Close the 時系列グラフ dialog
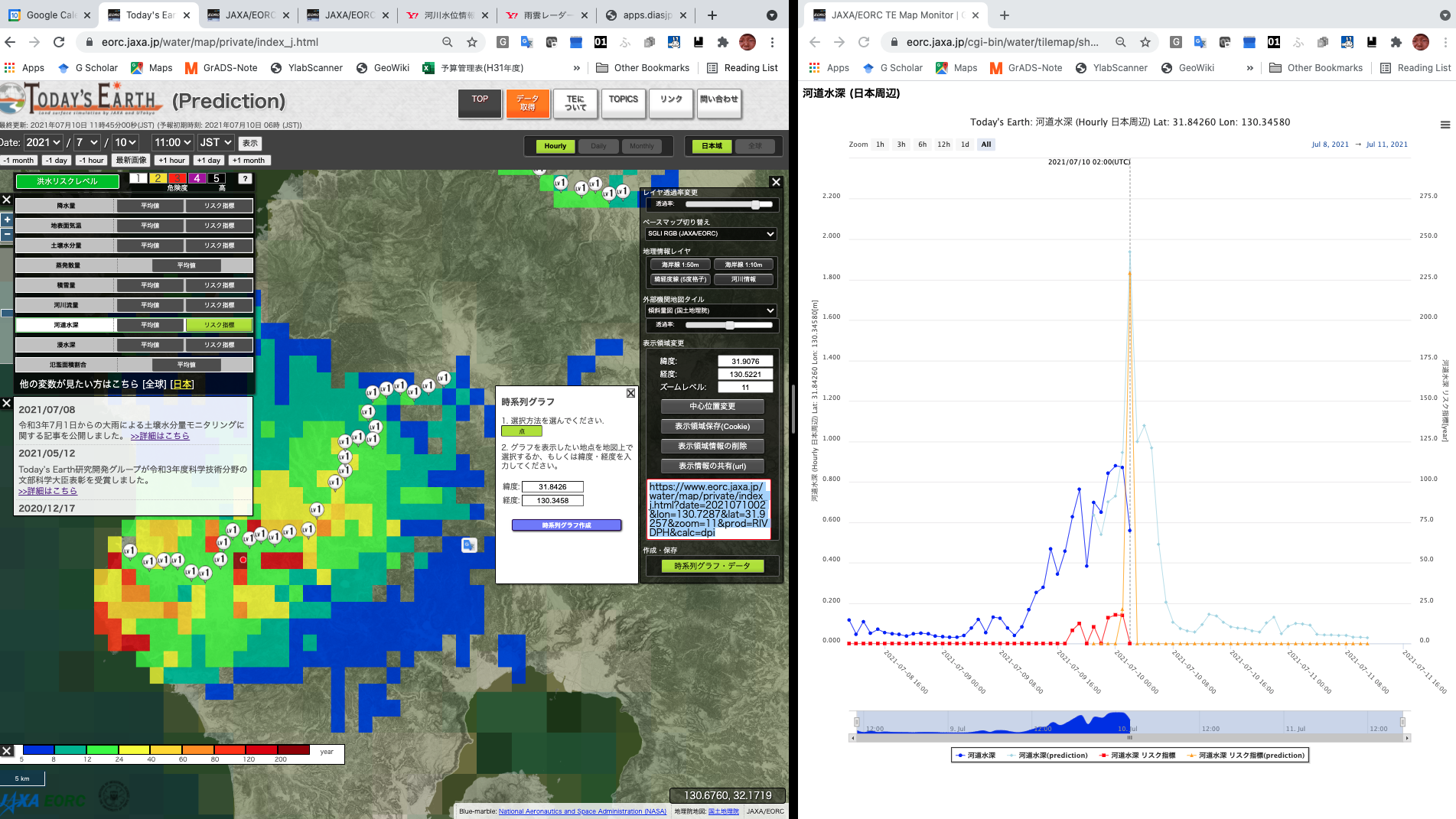The image size is (1456, 819). [x=630, y=393]
